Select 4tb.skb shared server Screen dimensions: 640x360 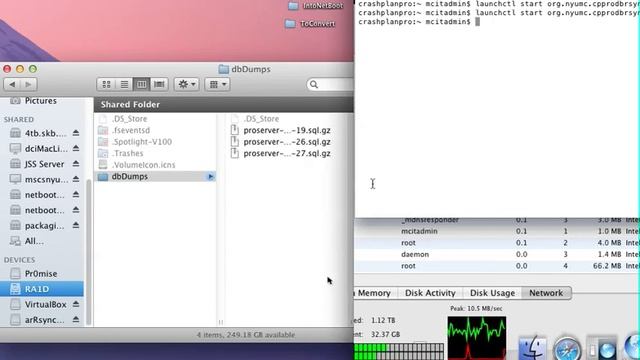(45, 133)
